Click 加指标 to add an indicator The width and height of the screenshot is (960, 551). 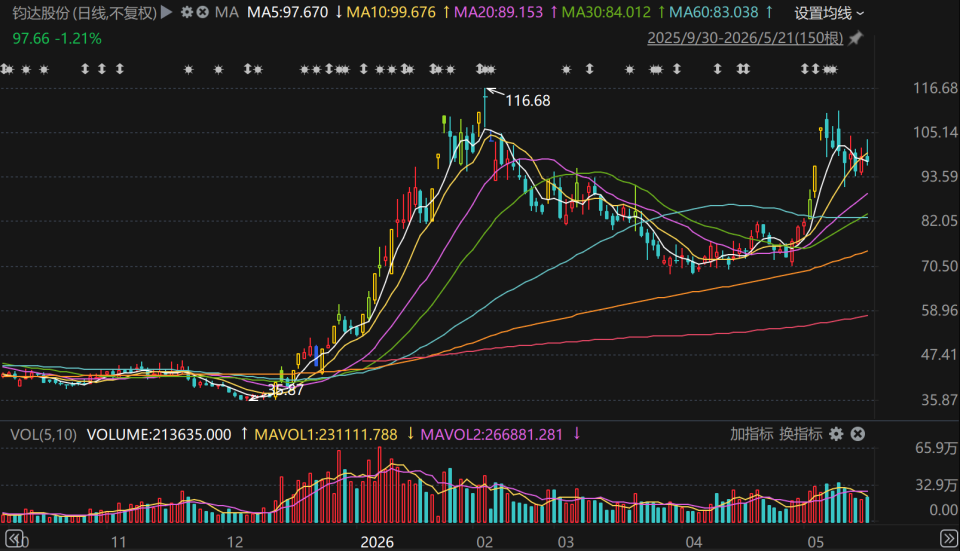point(751,434)
